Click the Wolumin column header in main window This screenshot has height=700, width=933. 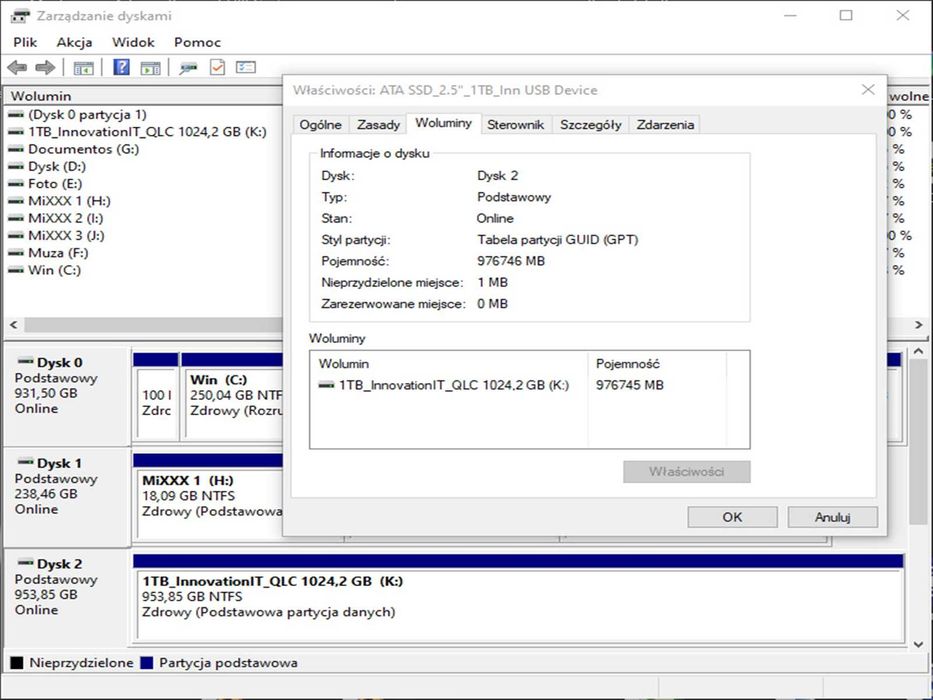click(x=143, y=96)
